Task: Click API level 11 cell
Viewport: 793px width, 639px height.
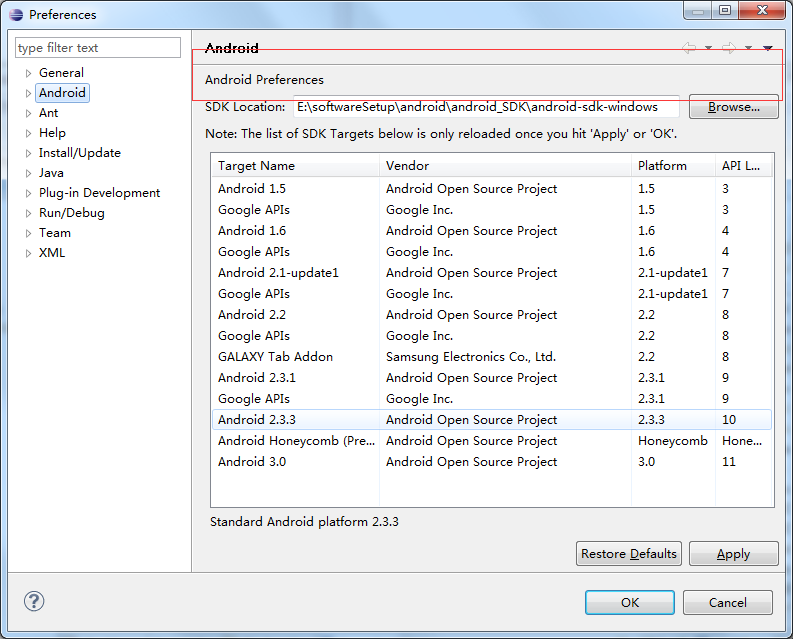Action: click(729, 462)
